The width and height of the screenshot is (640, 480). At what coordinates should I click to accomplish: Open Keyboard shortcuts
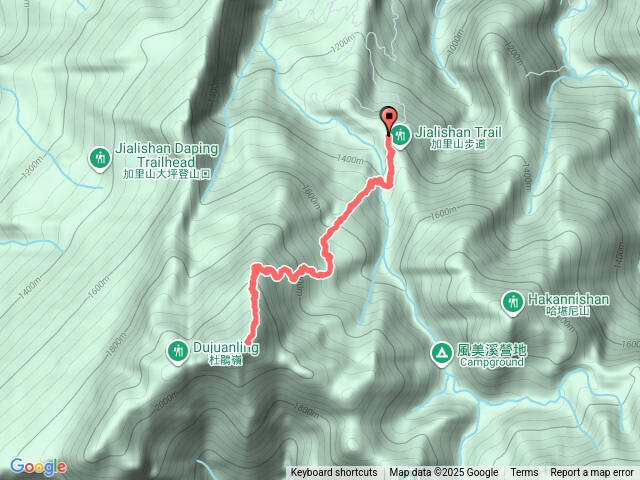[334, 473]
